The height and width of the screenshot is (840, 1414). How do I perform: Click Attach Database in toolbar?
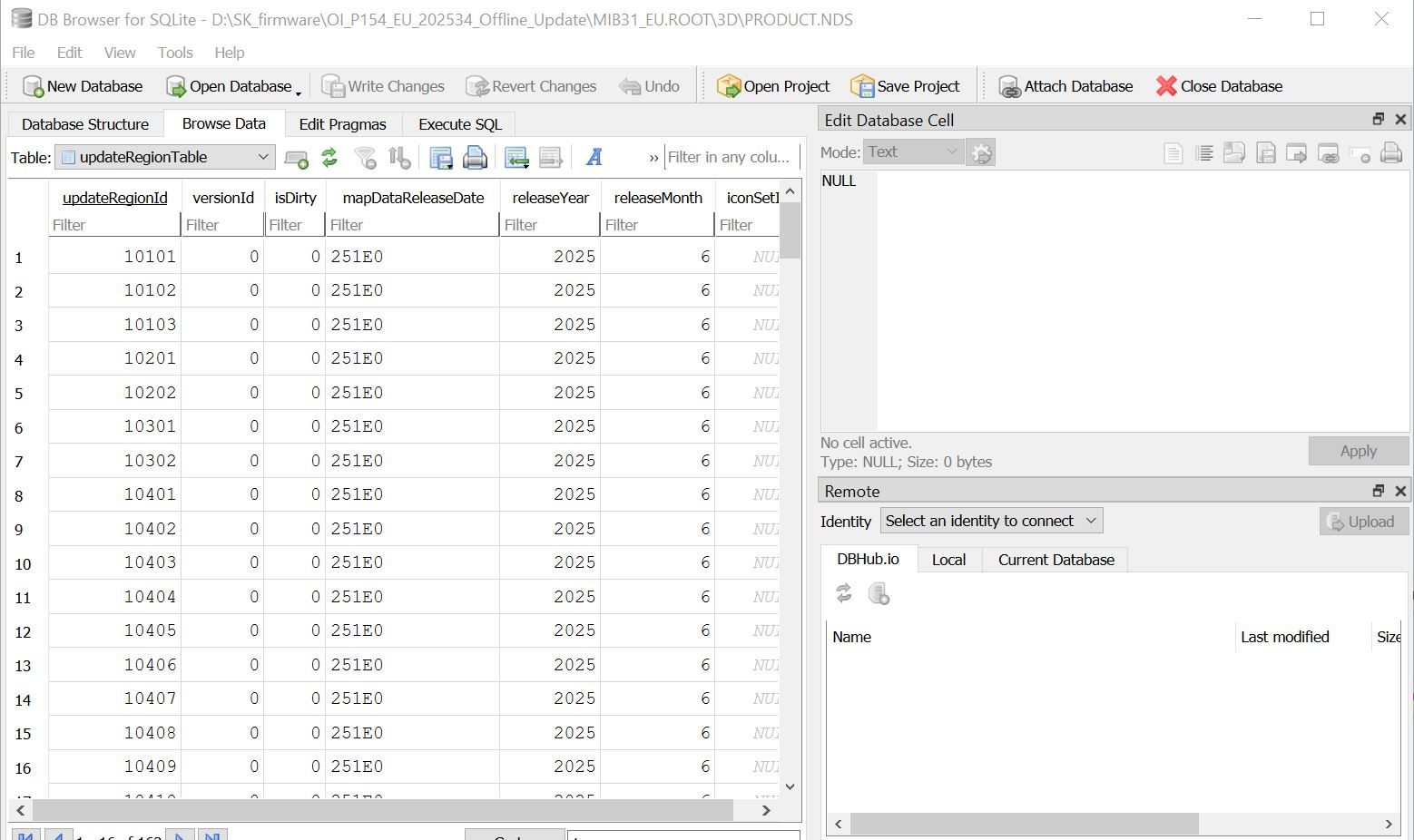tap(1065, 86)
